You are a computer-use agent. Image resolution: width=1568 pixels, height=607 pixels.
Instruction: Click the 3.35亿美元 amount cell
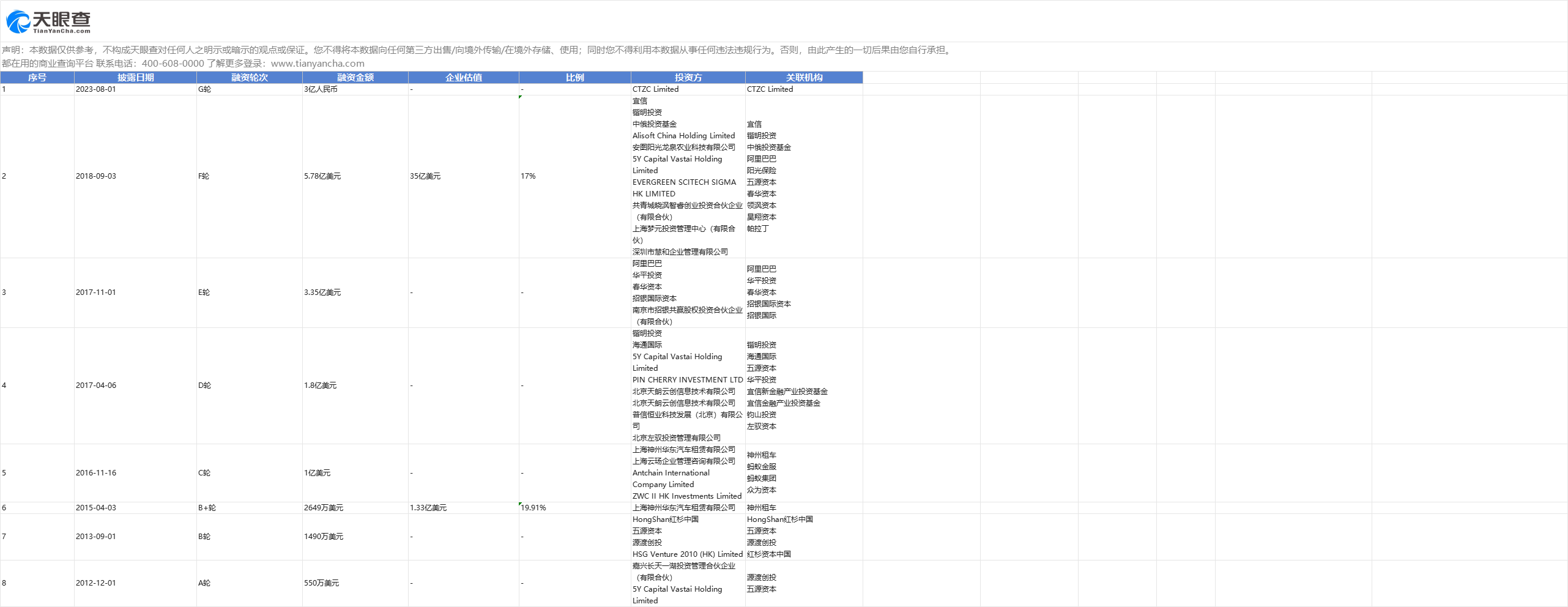(x=355, y=292)
